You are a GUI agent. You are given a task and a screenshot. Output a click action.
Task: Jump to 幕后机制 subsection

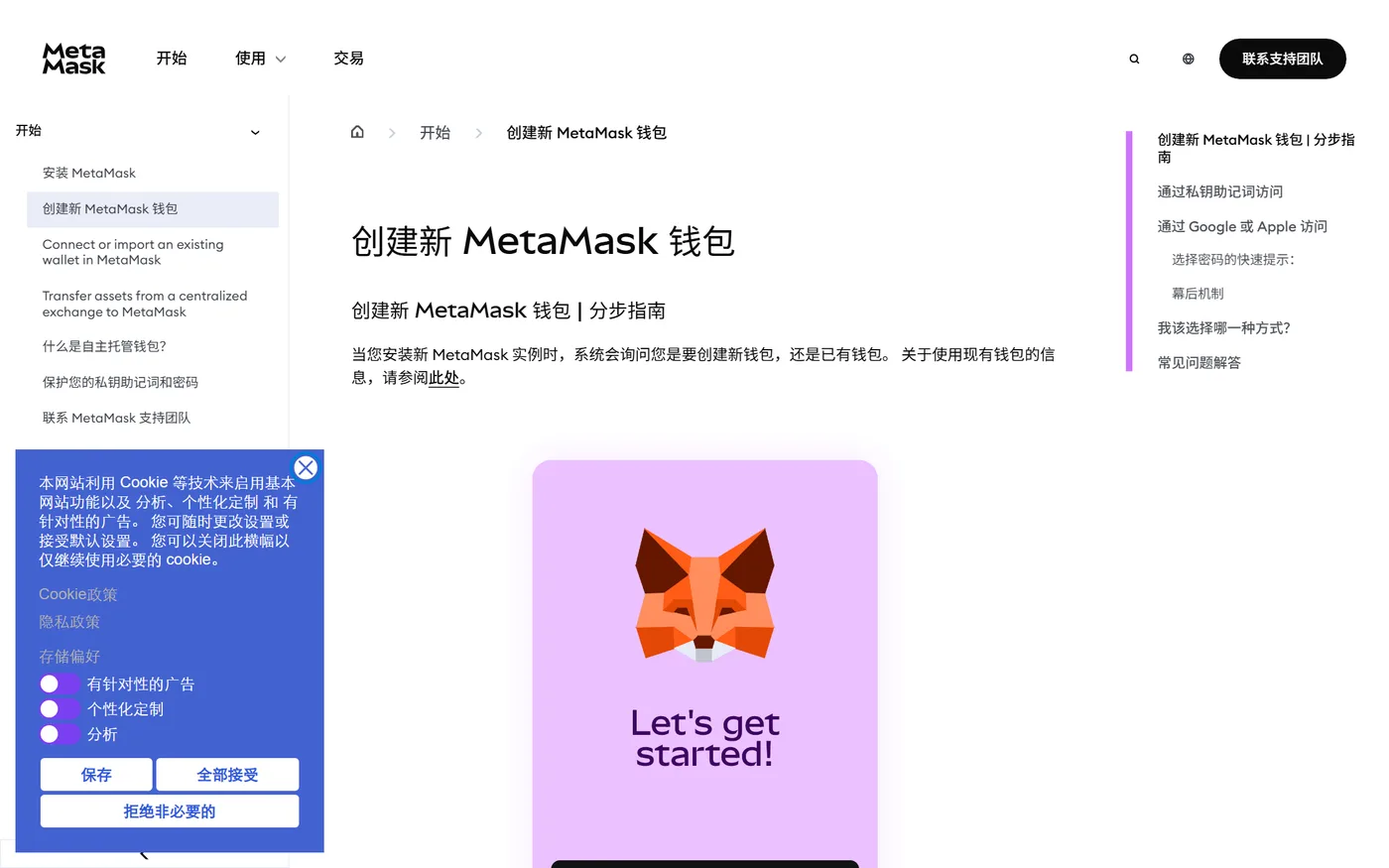(x=1198, y=294)
